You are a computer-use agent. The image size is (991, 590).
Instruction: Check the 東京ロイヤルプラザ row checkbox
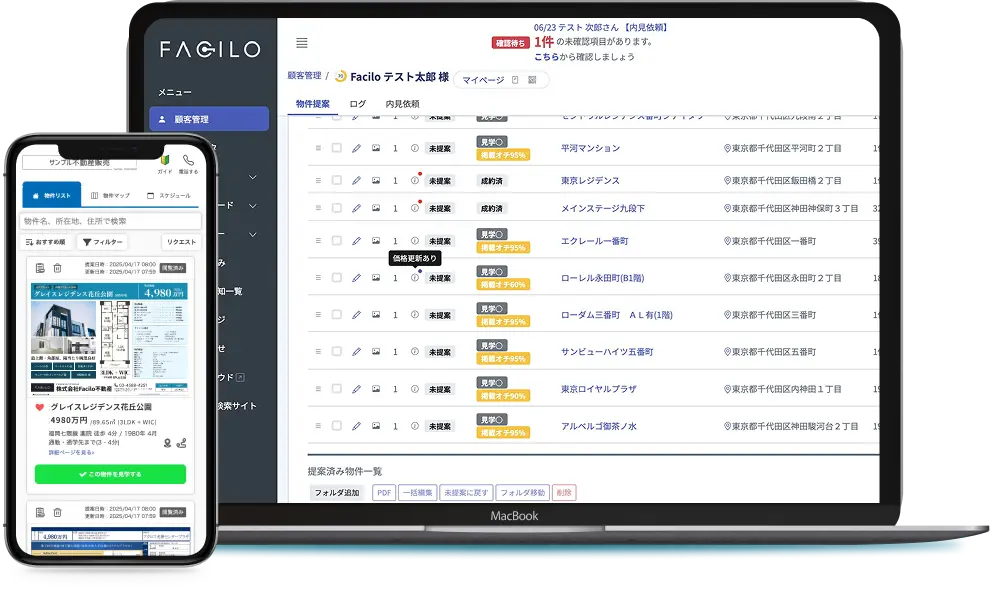tap(337, 388)
